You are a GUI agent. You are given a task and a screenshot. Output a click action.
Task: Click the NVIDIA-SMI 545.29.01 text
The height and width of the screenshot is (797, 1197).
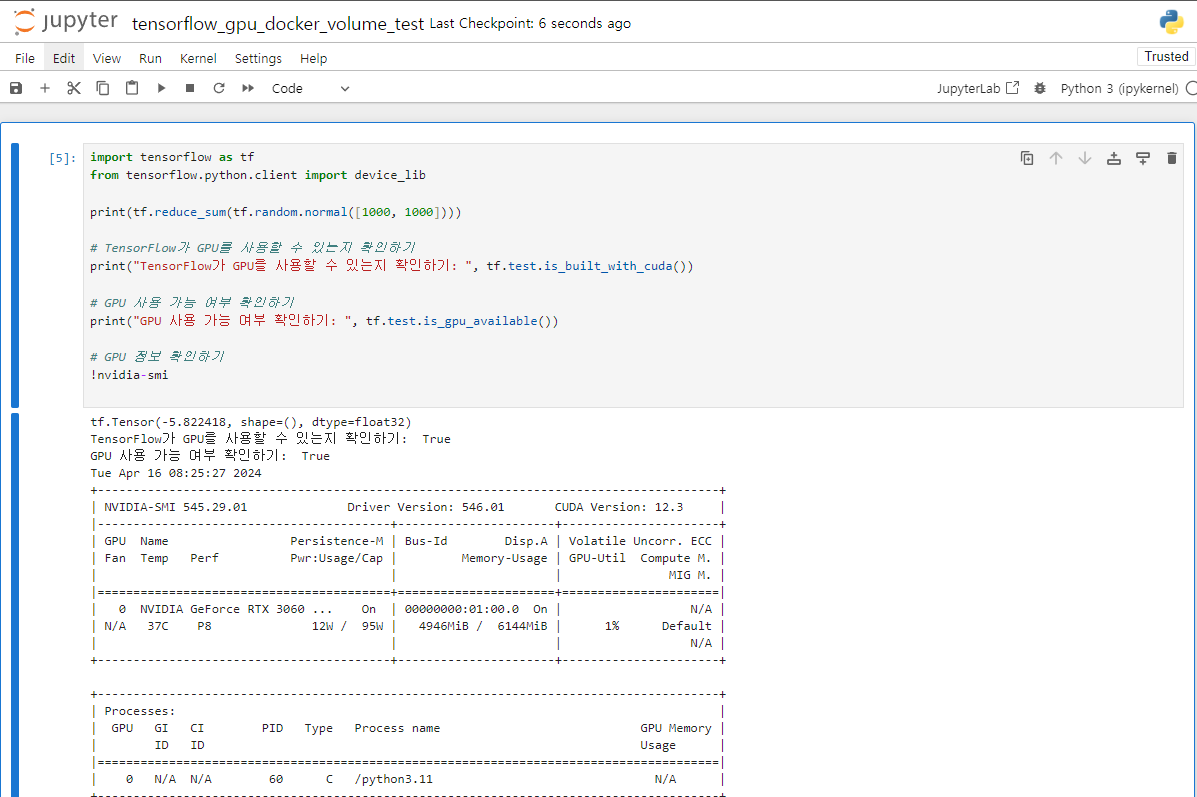(x=176, y=507)
